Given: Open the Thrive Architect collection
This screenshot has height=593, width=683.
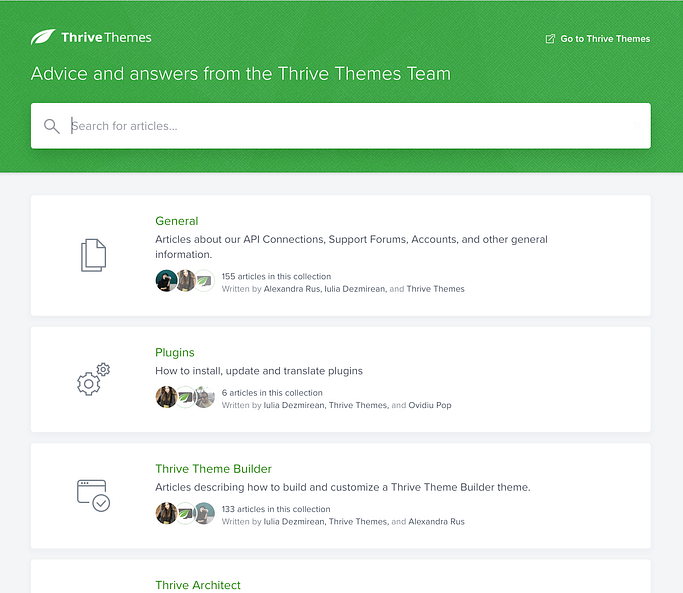Looking at the screenshot, I should pos(198,585).
